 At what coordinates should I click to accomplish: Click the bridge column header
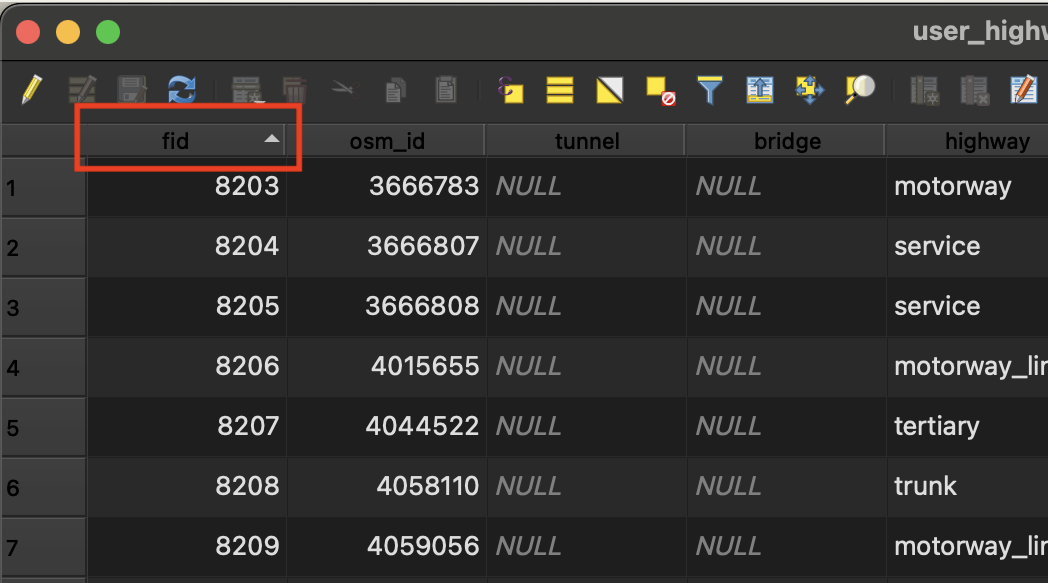tap(786, 141)
